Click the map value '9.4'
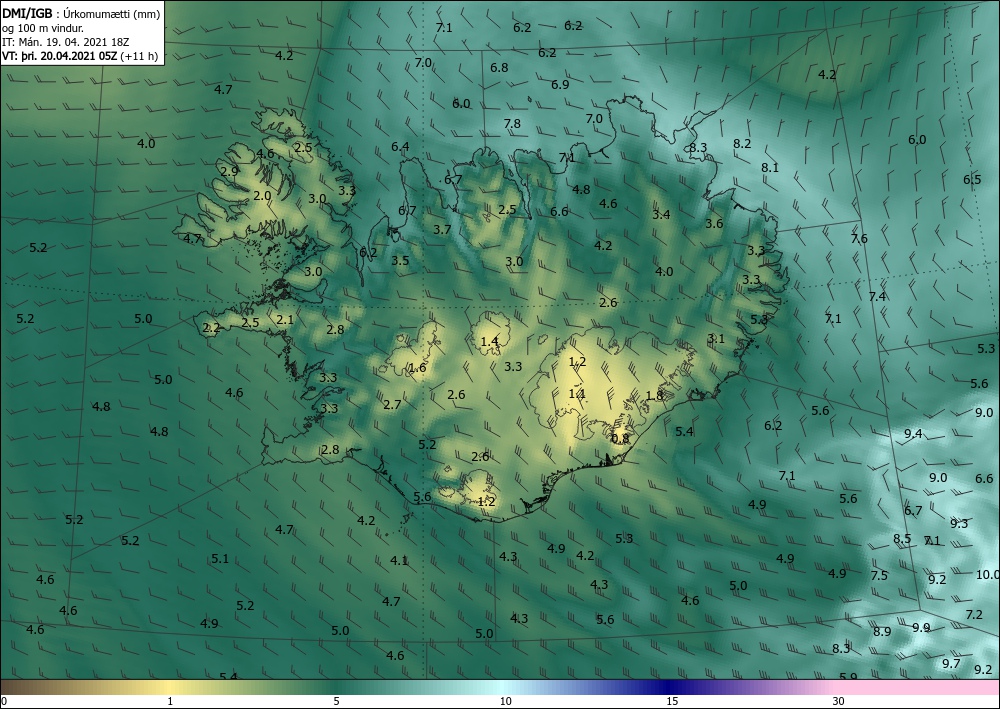Screen dimensions: 1000x709 913,434
